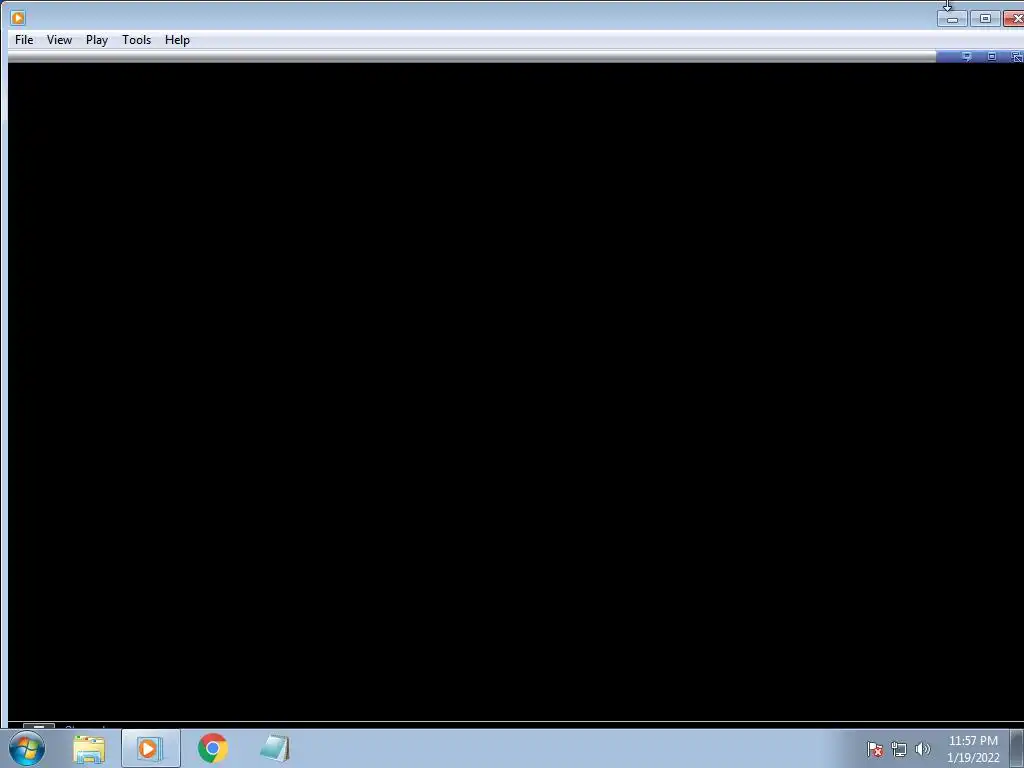Open the Windows Start menu
The height and width of the screenshot is (768, 1024).
(27, 748)
